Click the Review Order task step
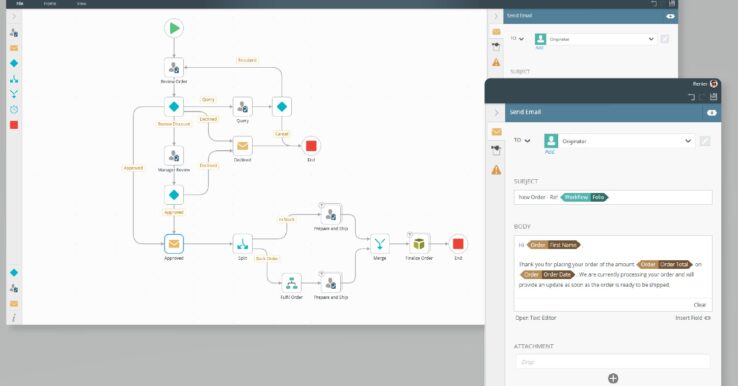The height and width of the screenshot is (386, 738). [x=174, y=68]
